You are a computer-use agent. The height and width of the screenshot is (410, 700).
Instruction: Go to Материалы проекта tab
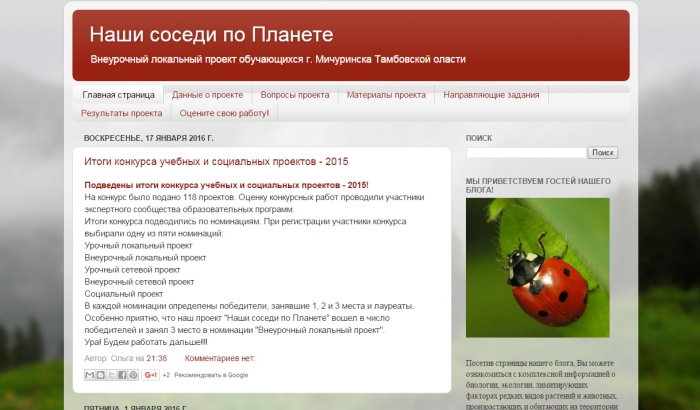click(x=386, y=95)
